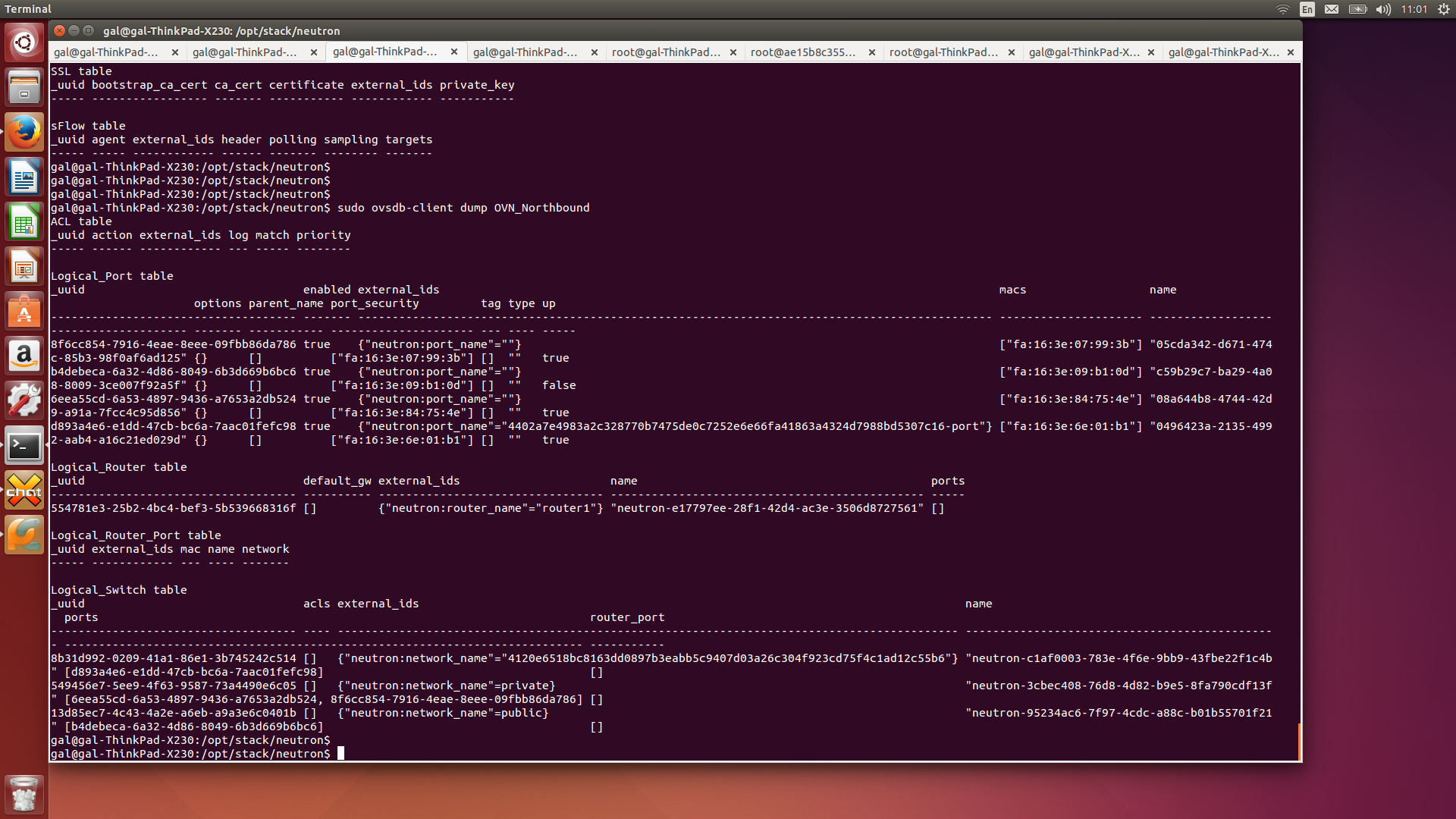Open Firefox from the launcher

[x=24, y=132]
